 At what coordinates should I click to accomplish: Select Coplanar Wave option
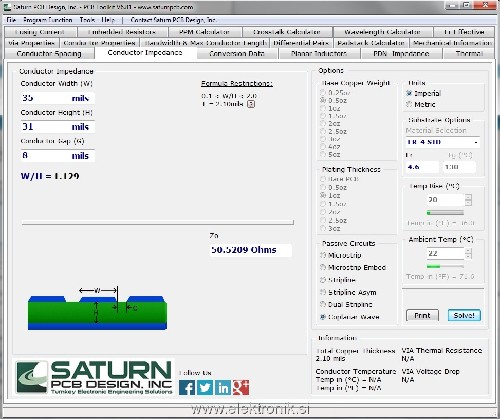point(350,317)
